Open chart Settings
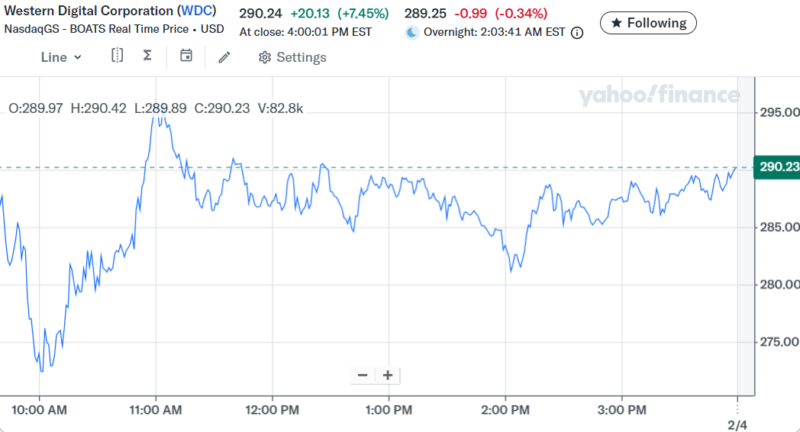This screenshot has height=432, width=800. coord(292,57)
